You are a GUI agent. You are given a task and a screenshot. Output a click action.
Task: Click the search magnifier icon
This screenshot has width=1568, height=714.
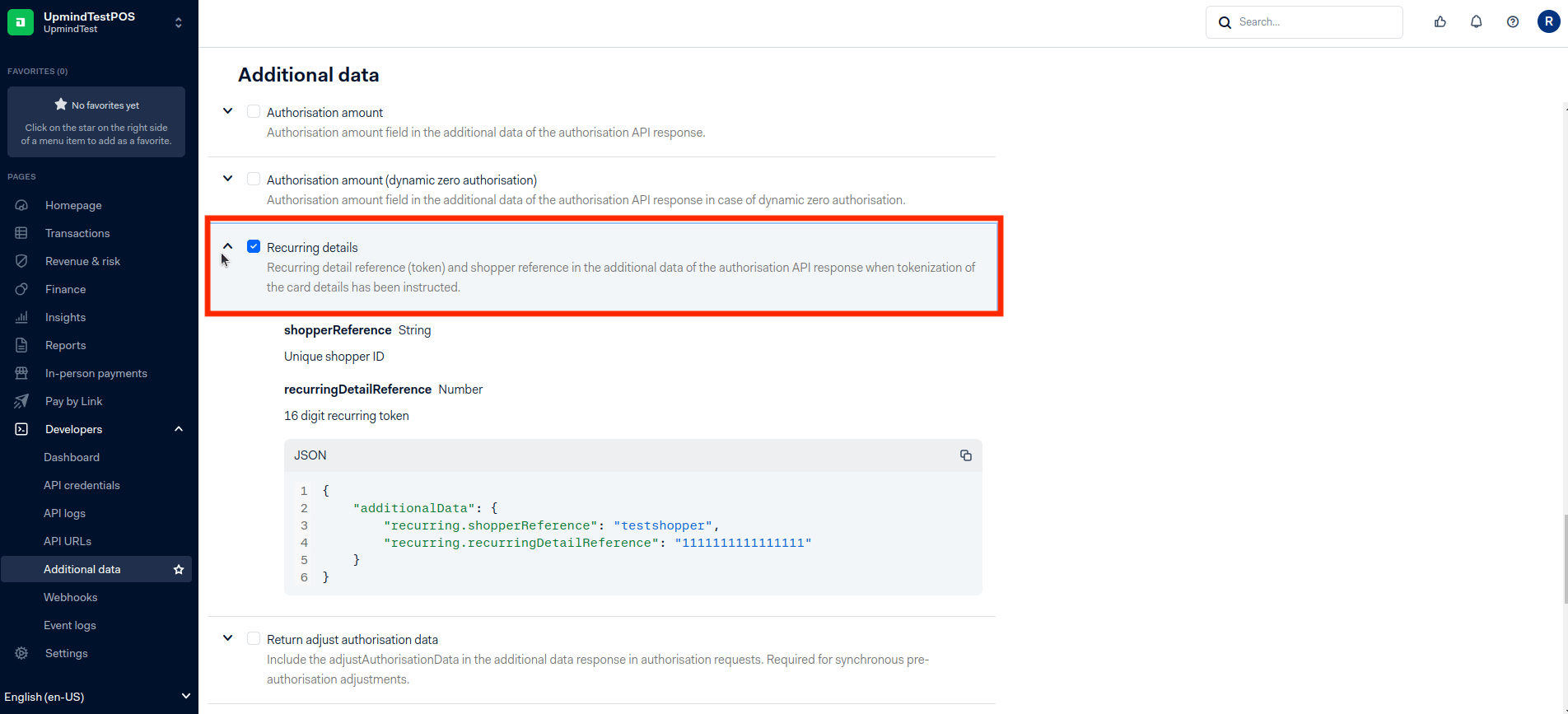[1225, 22]
